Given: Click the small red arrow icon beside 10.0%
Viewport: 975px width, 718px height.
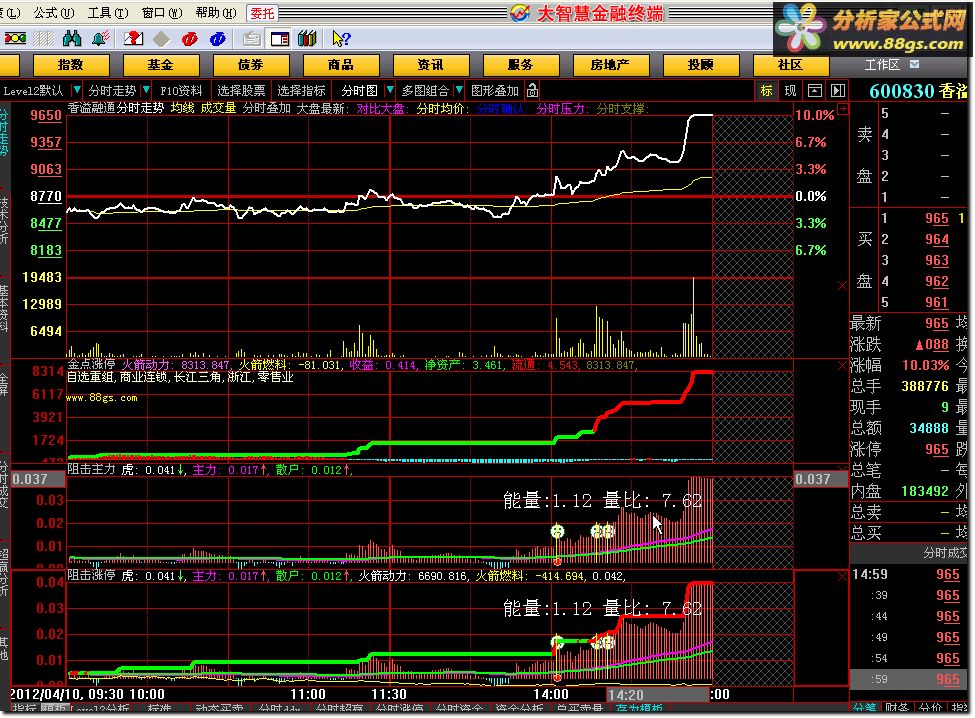Looking at the screenshot, I should [x=843, y=109].
